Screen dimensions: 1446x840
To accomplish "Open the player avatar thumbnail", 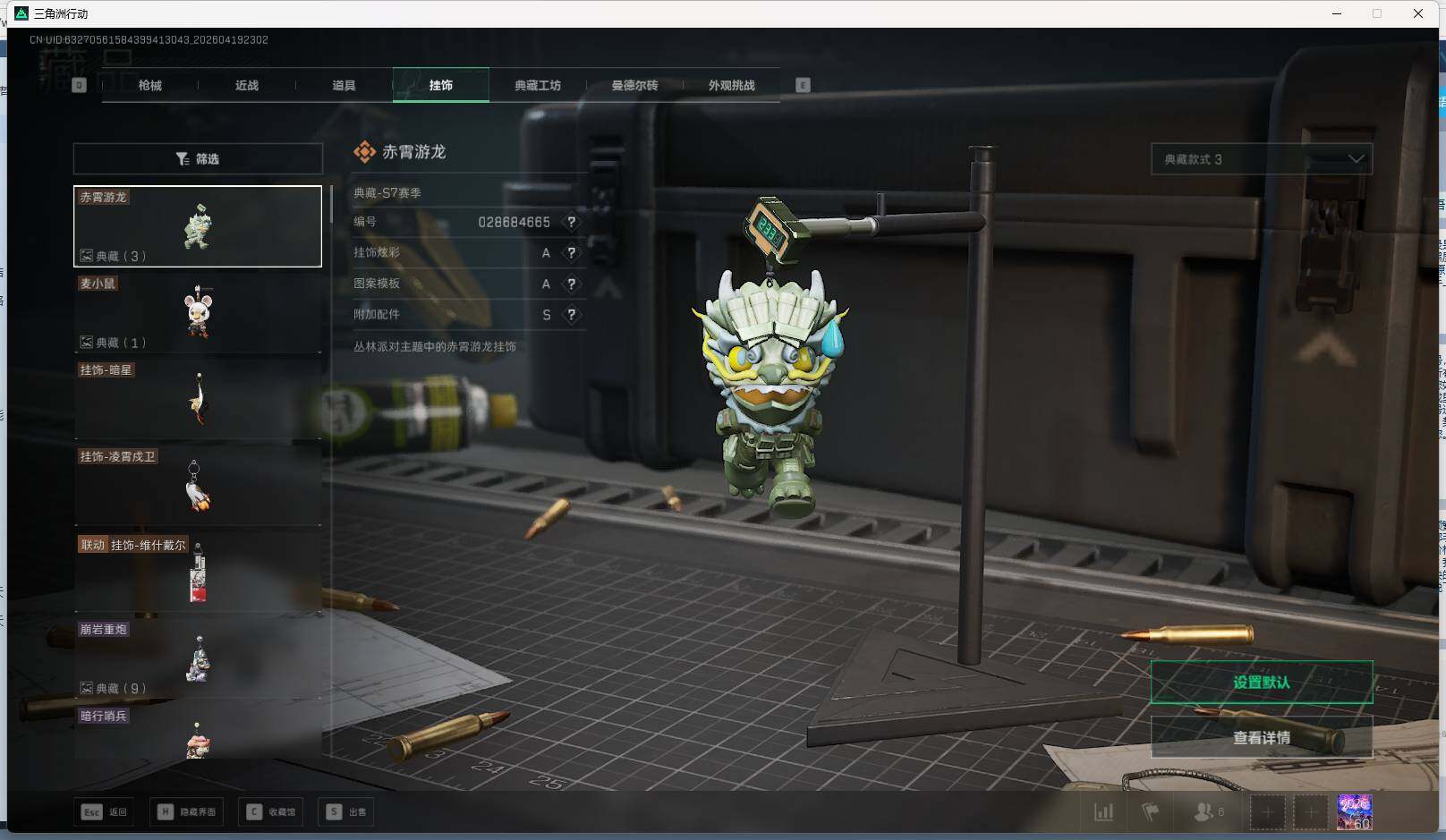I will click(1354, 812).
